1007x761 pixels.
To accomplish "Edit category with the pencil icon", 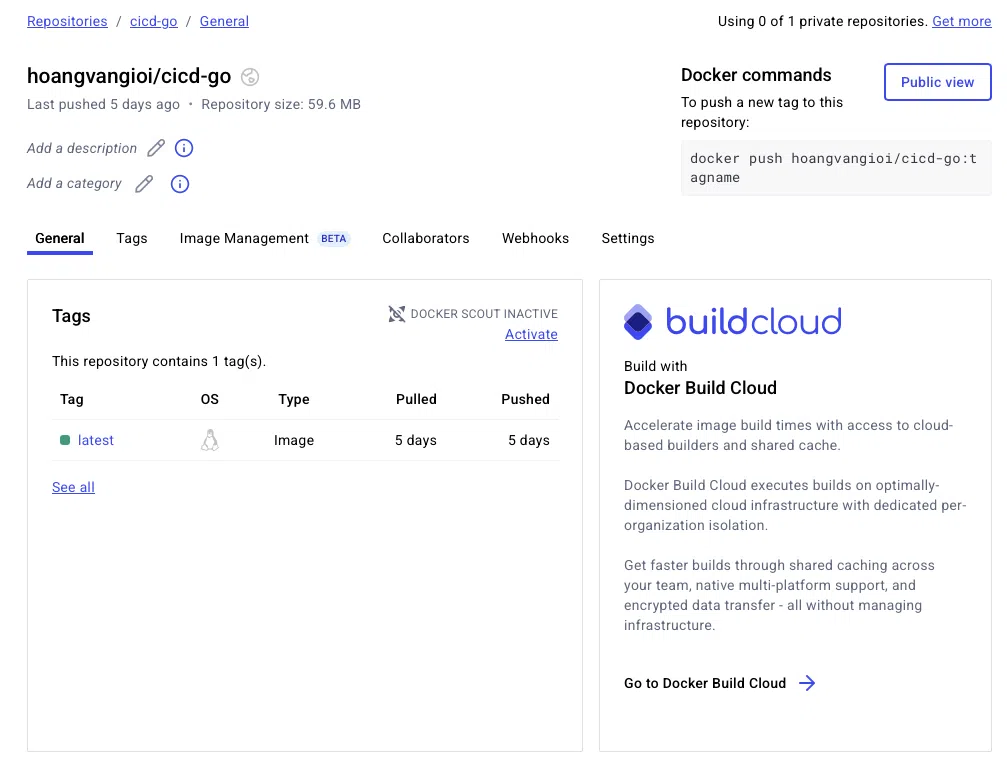I will (x=144, y=184).
